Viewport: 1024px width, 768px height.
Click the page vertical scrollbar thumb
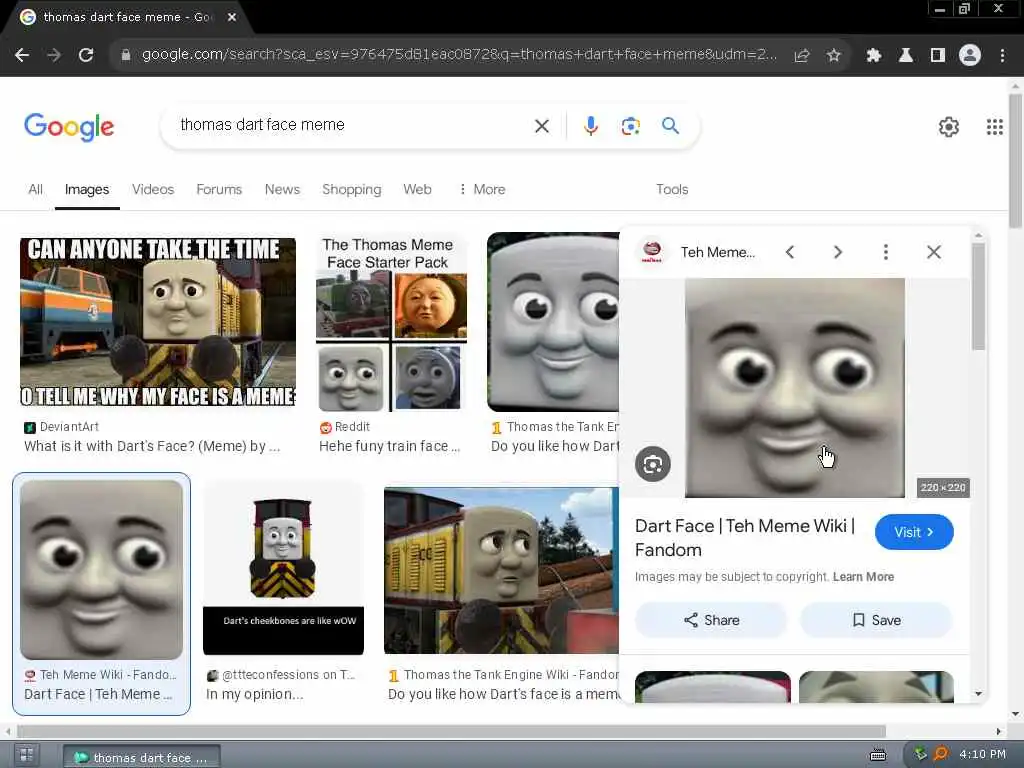point(1015,161)
